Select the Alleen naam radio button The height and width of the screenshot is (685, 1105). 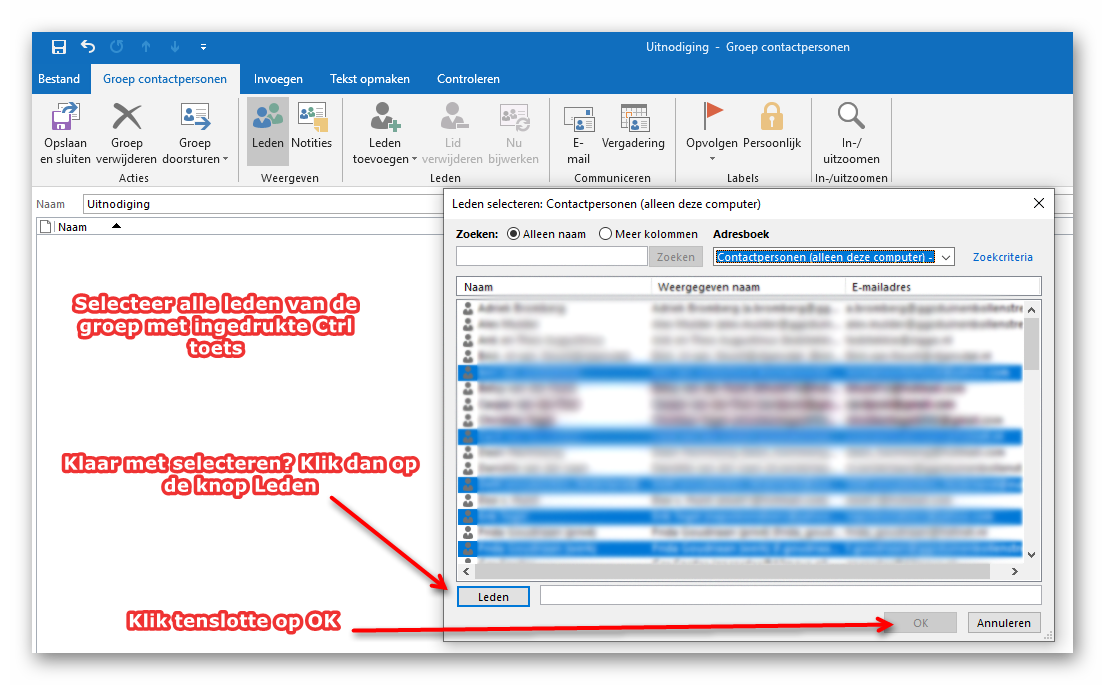[514, 234]
